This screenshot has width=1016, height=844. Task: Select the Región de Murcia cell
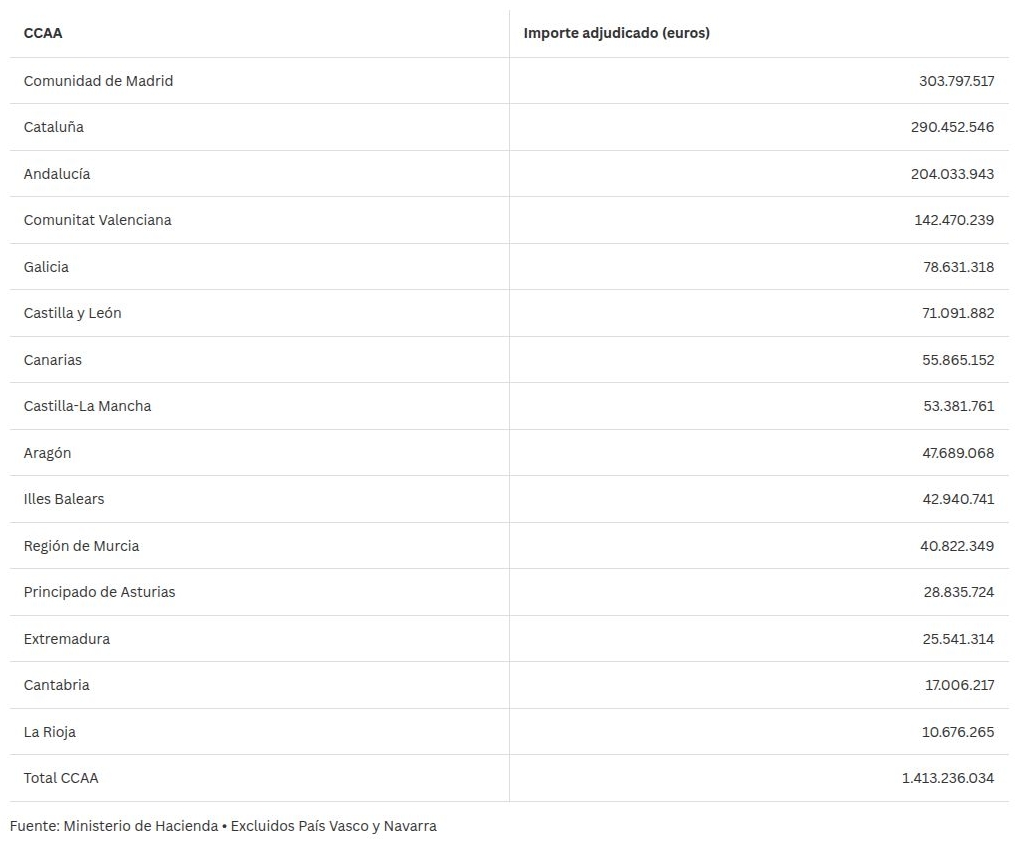click(82, 546)
